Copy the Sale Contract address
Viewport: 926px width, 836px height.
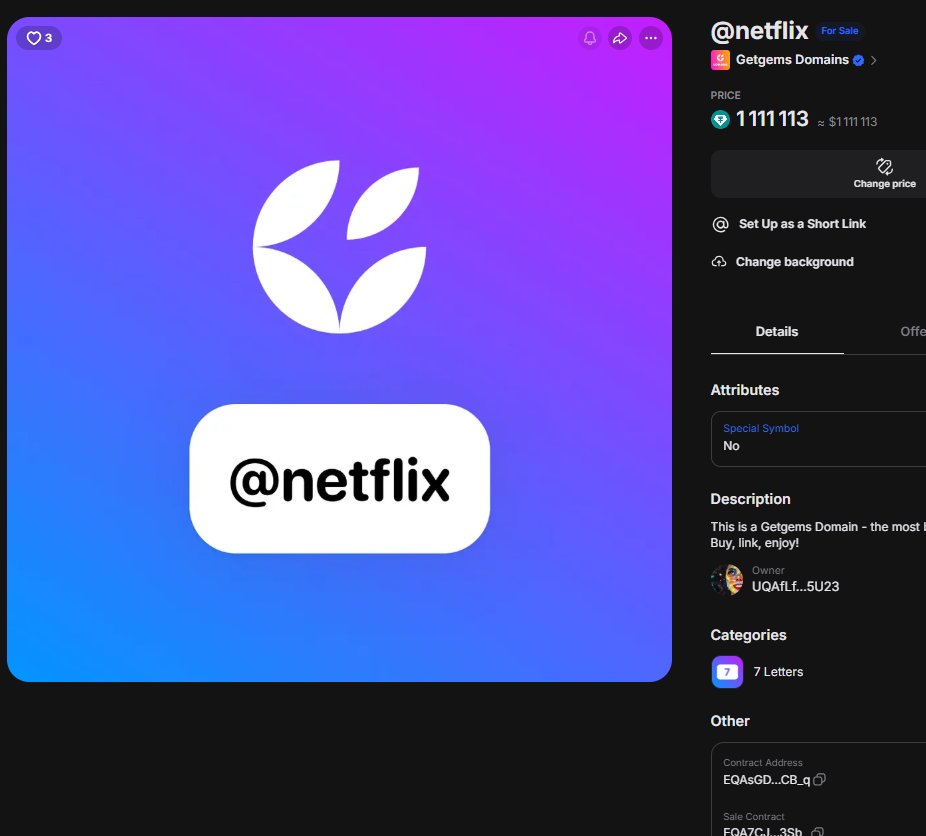(x=817, y=831)
